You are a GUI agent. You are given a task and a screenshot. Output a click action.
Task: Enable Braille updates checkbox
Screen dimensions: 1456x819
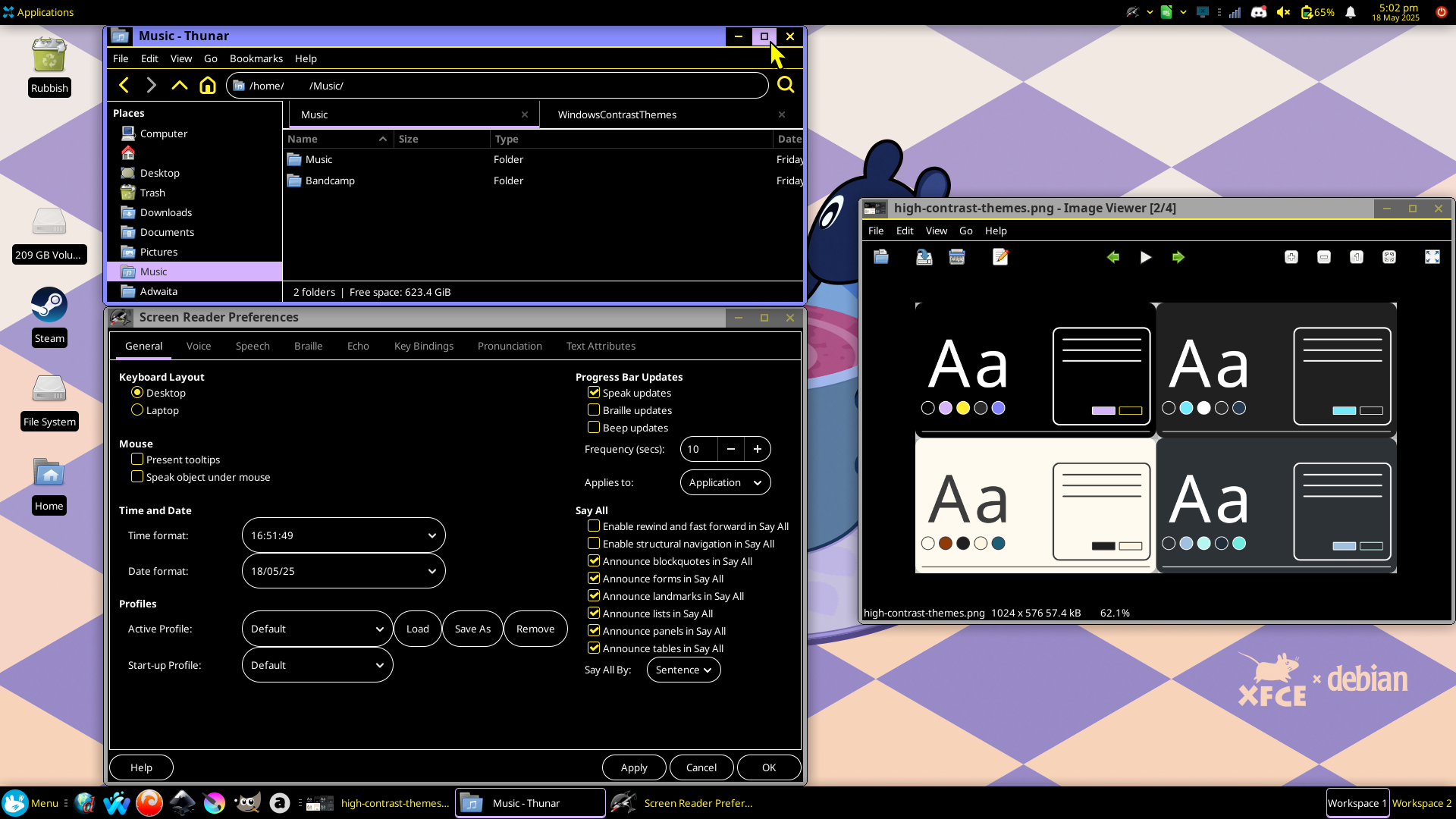594,410
